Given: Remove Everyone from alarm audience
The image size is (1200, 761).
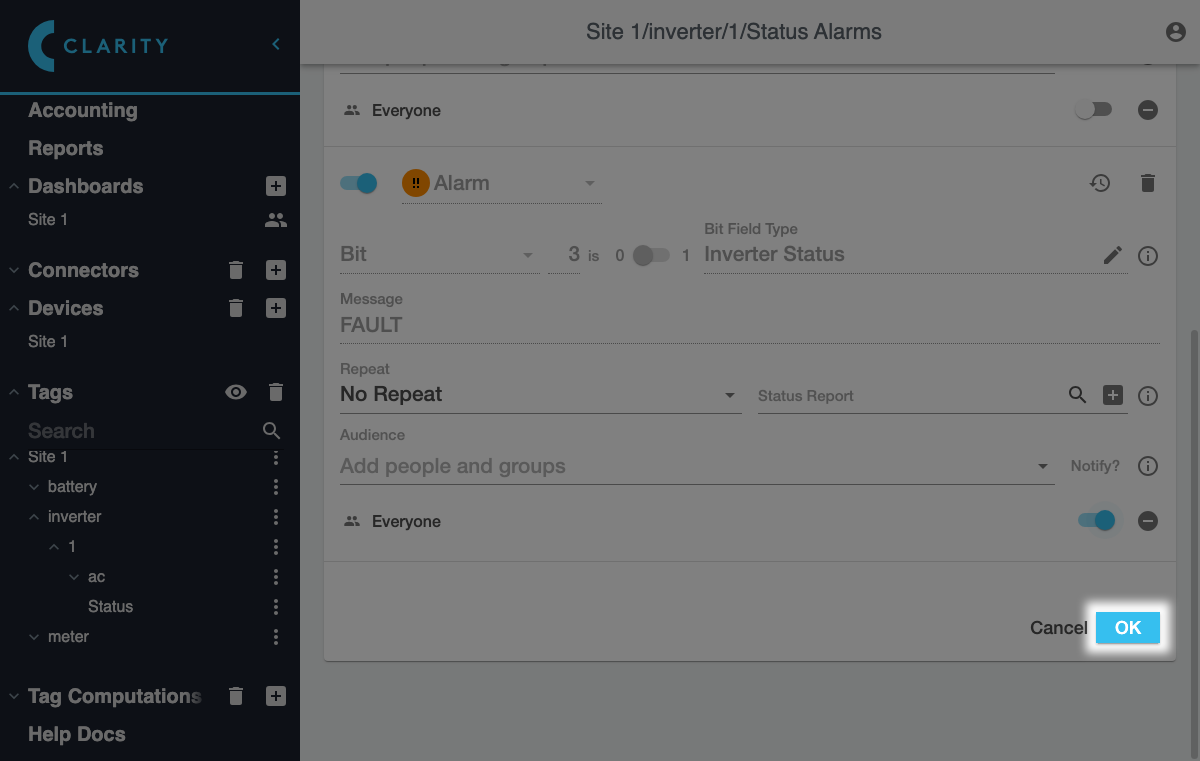Looking at the screenshot, I should (x=1148, y=521).
